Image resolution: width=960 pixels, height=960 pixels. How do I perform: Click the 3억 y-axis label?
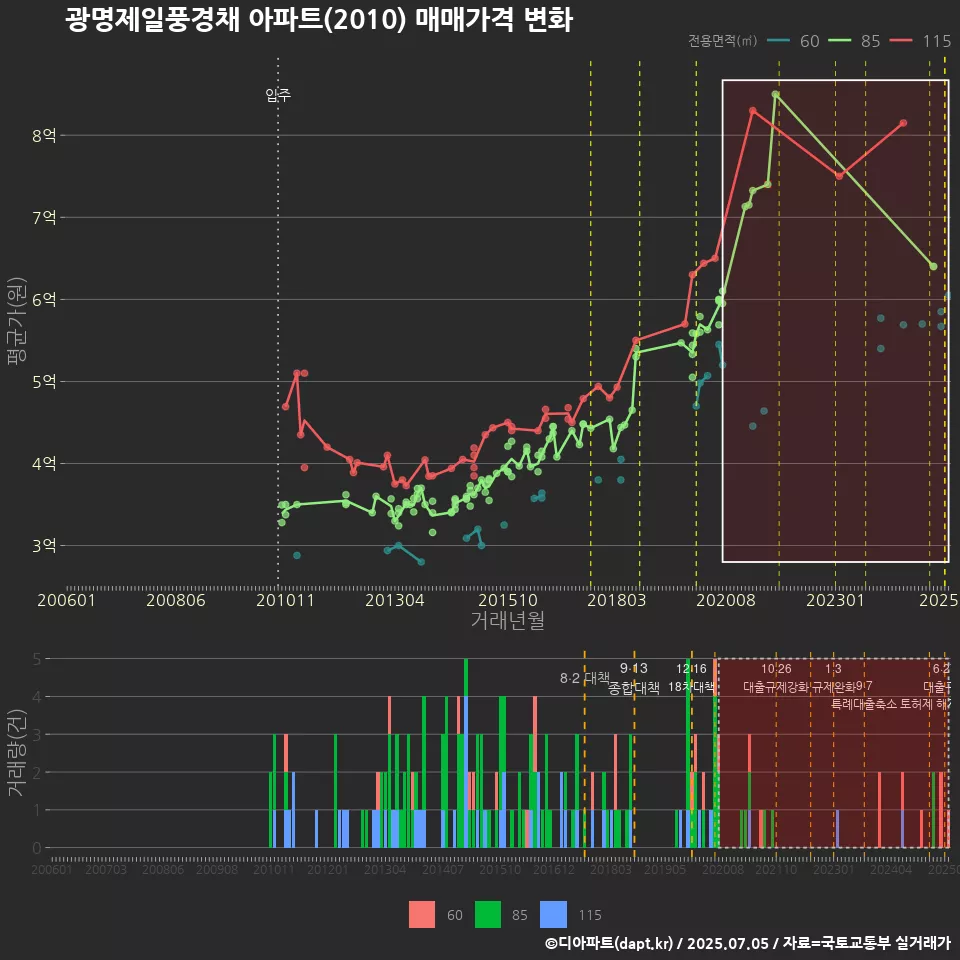44,546
